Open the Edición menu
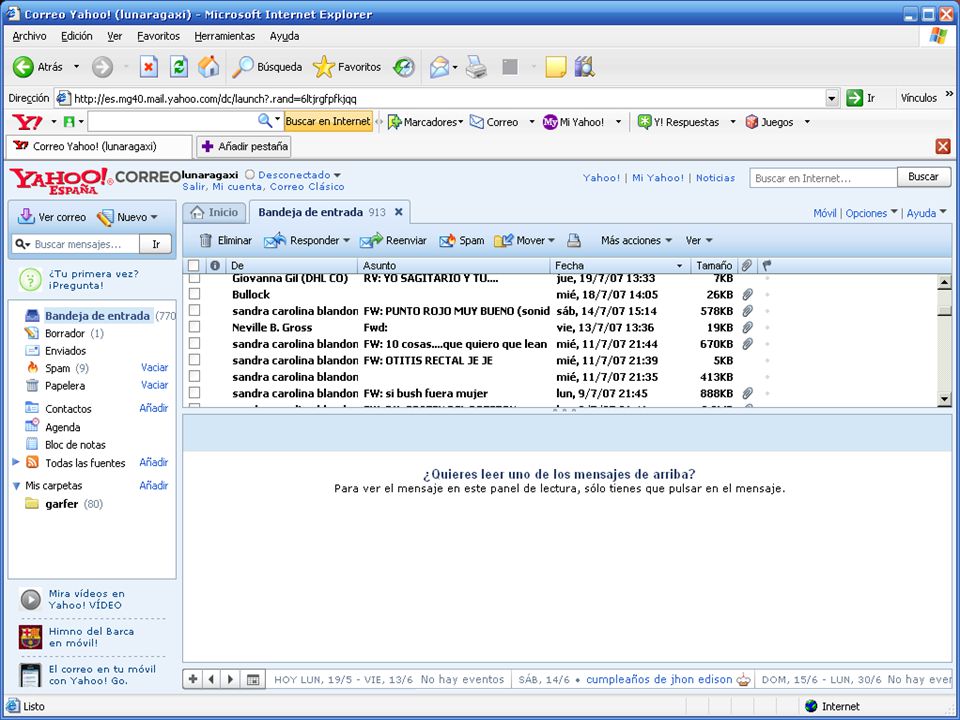 [x=77, y=36]
